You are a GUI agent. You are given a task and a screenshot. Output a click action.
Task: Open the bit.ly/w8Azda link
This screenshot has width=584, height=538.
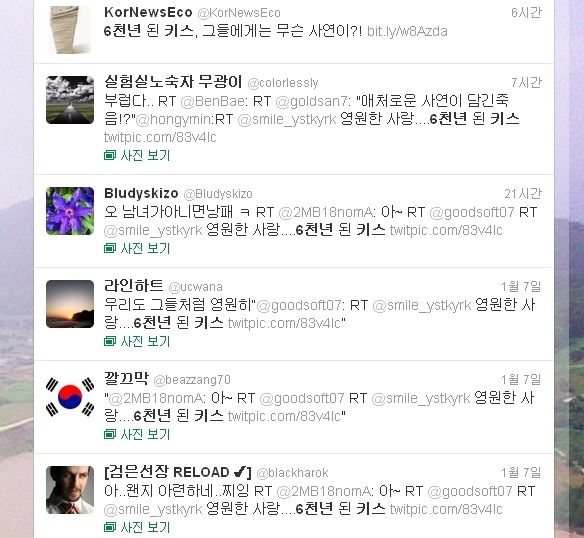click(407, 31)
